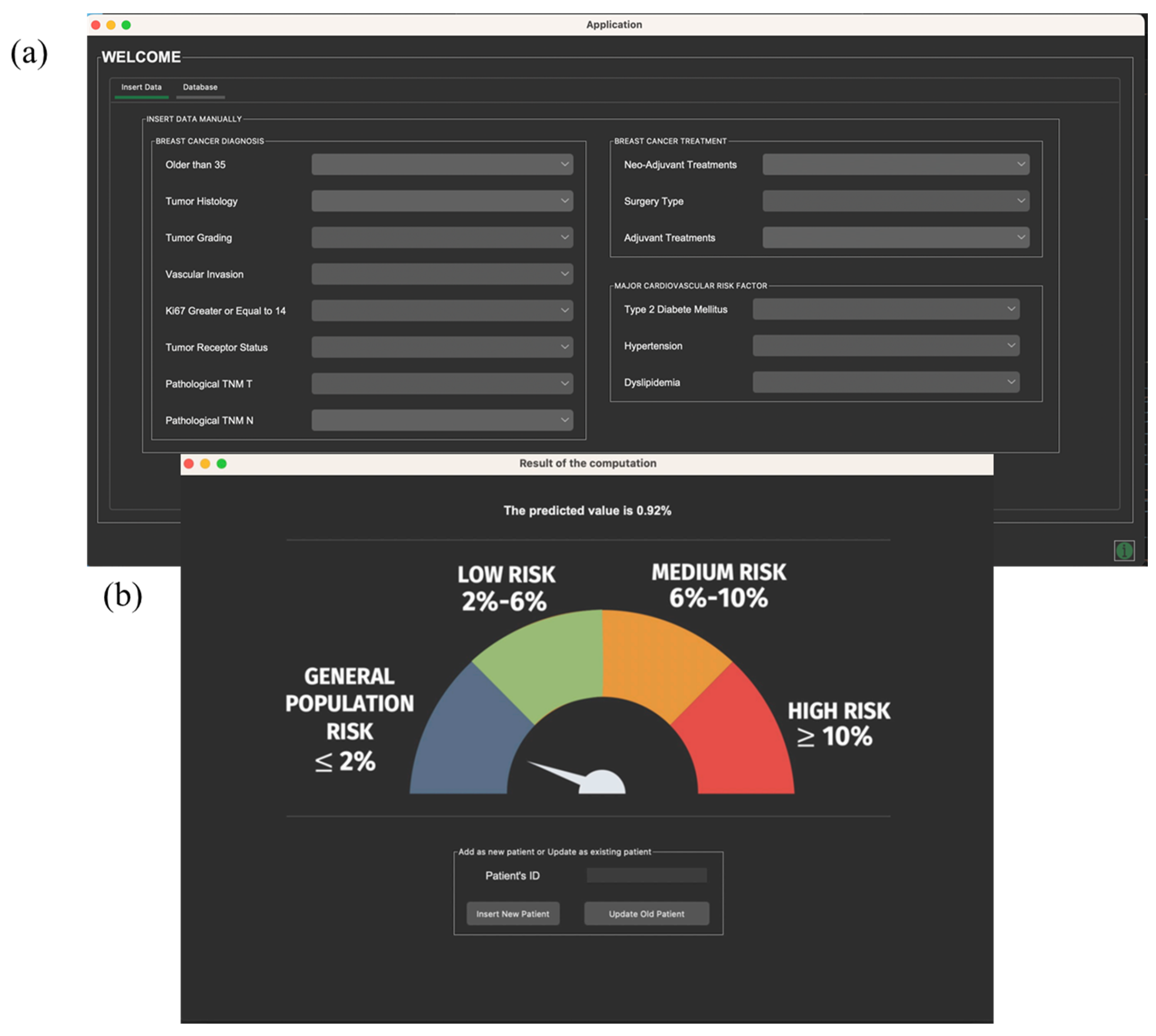Close the Result of the computation window
The width and height of the screenshot is (1156, 1036).
pyautogui.click(x=189, y=463)
